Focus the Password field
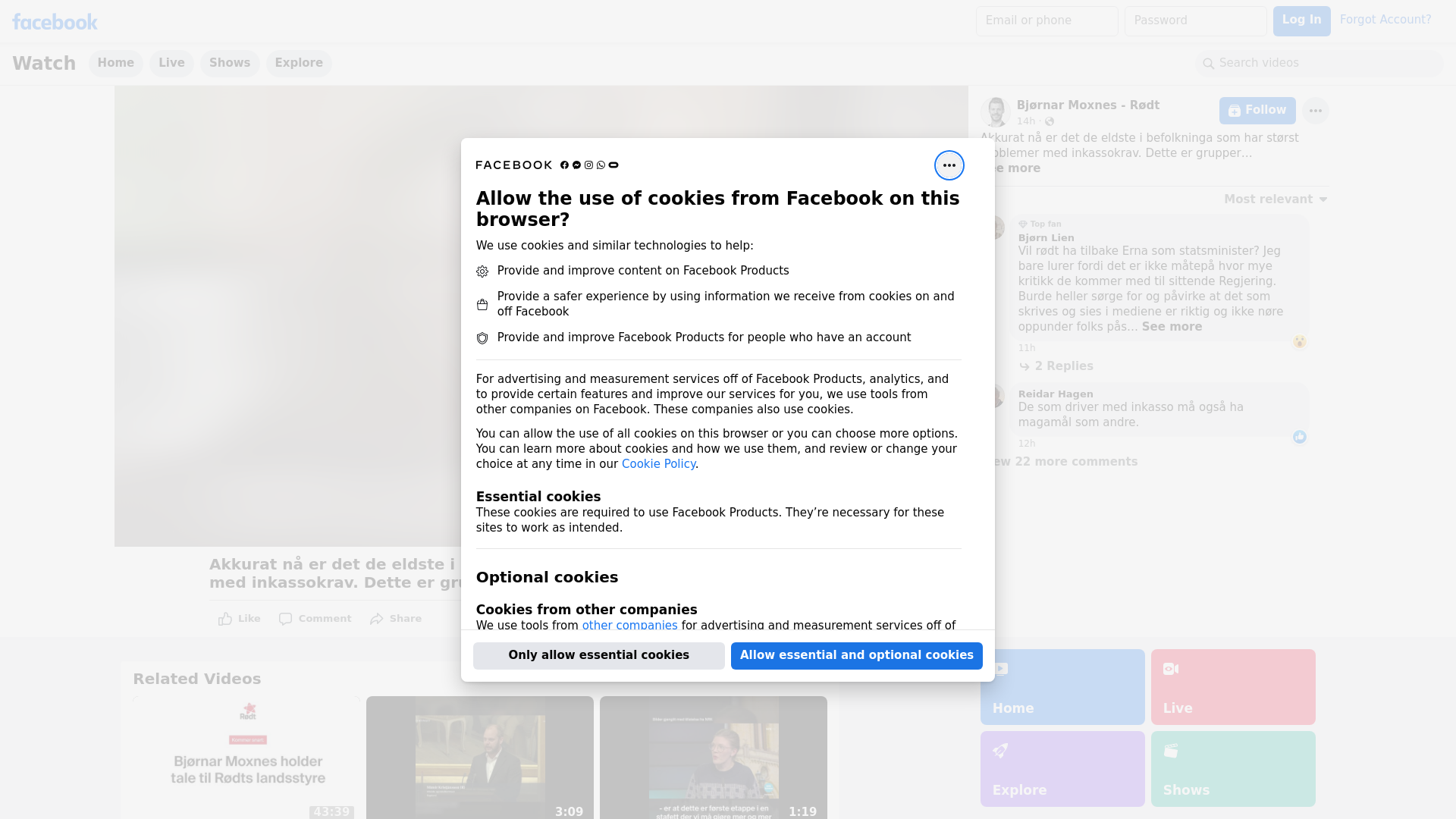 click(1195, 21)
